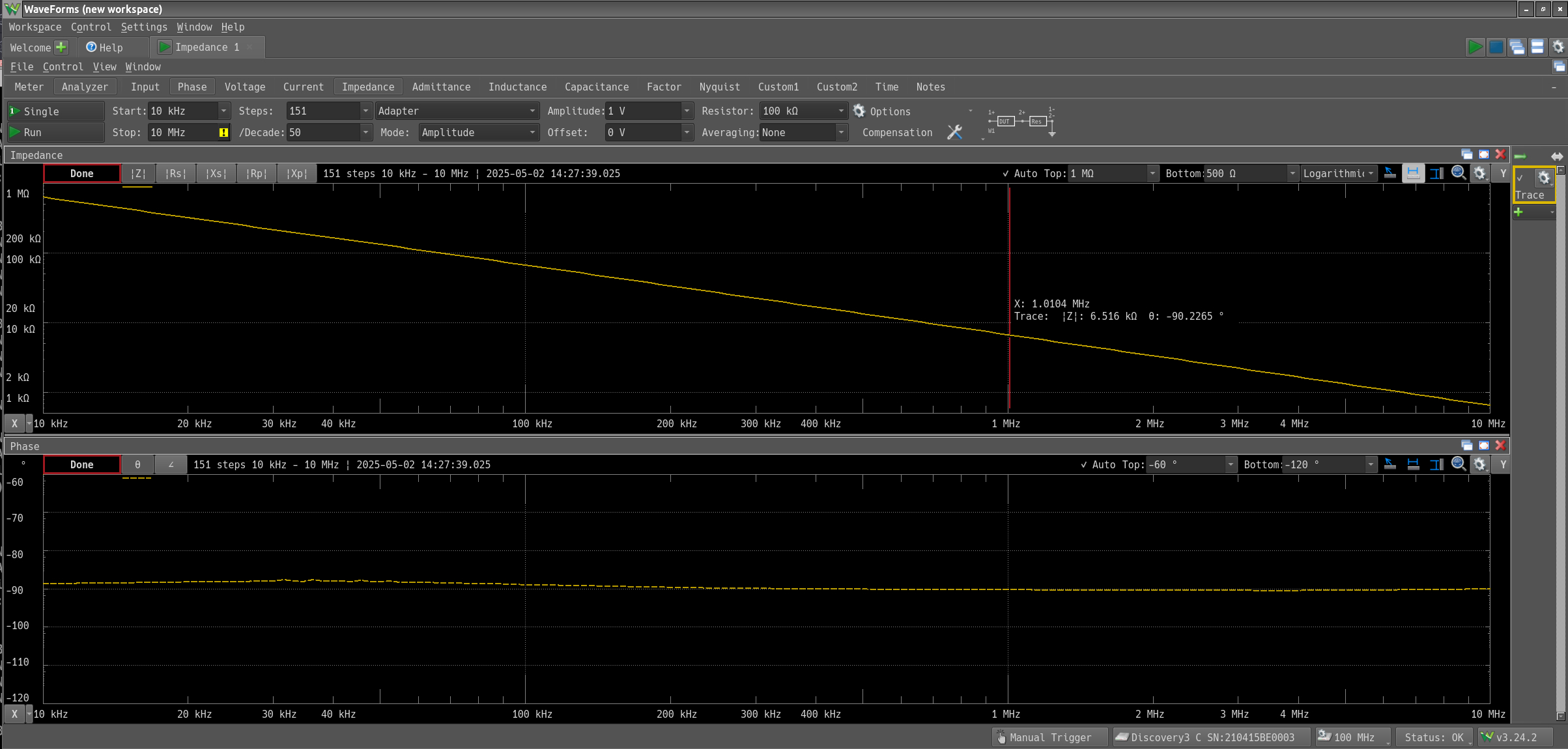Screen dimensions: 1568x749
Task: Click the Start frequency field
Action: coord(182,111)
